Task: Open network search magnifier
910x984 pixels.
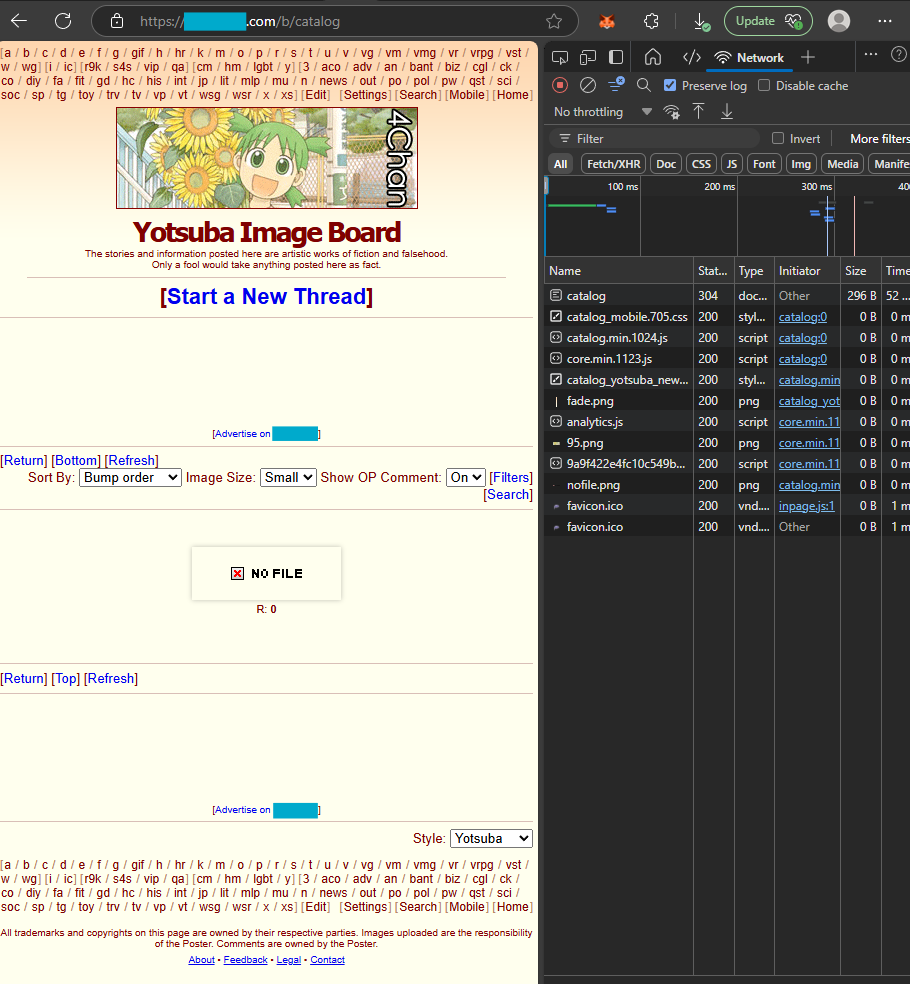Action: point(644,86)
